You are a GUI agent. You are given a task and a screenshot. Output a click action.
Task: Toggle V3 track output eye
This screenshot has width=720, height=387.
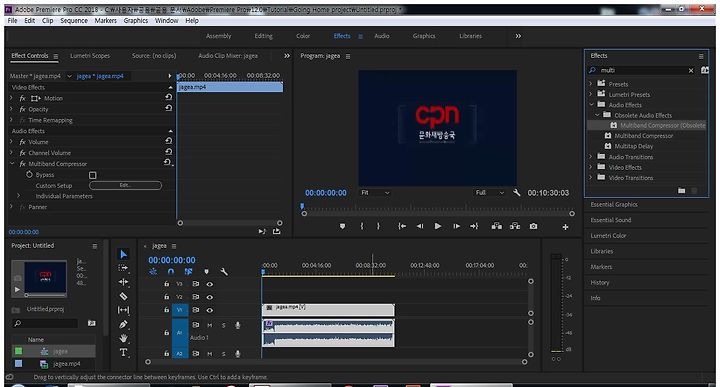point(209,284)
